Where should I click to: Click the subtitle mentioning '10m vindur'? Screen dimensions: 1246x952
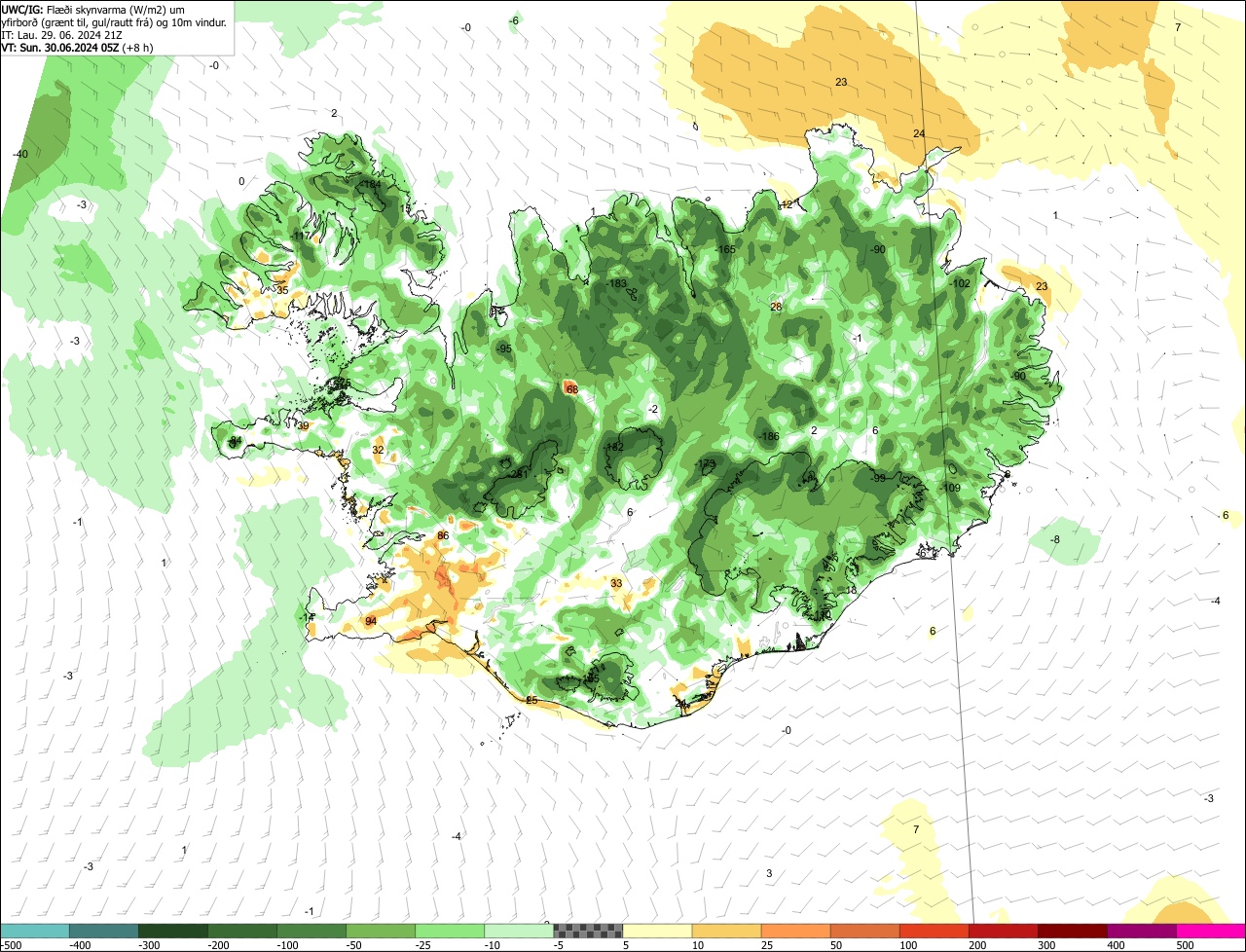115,21
